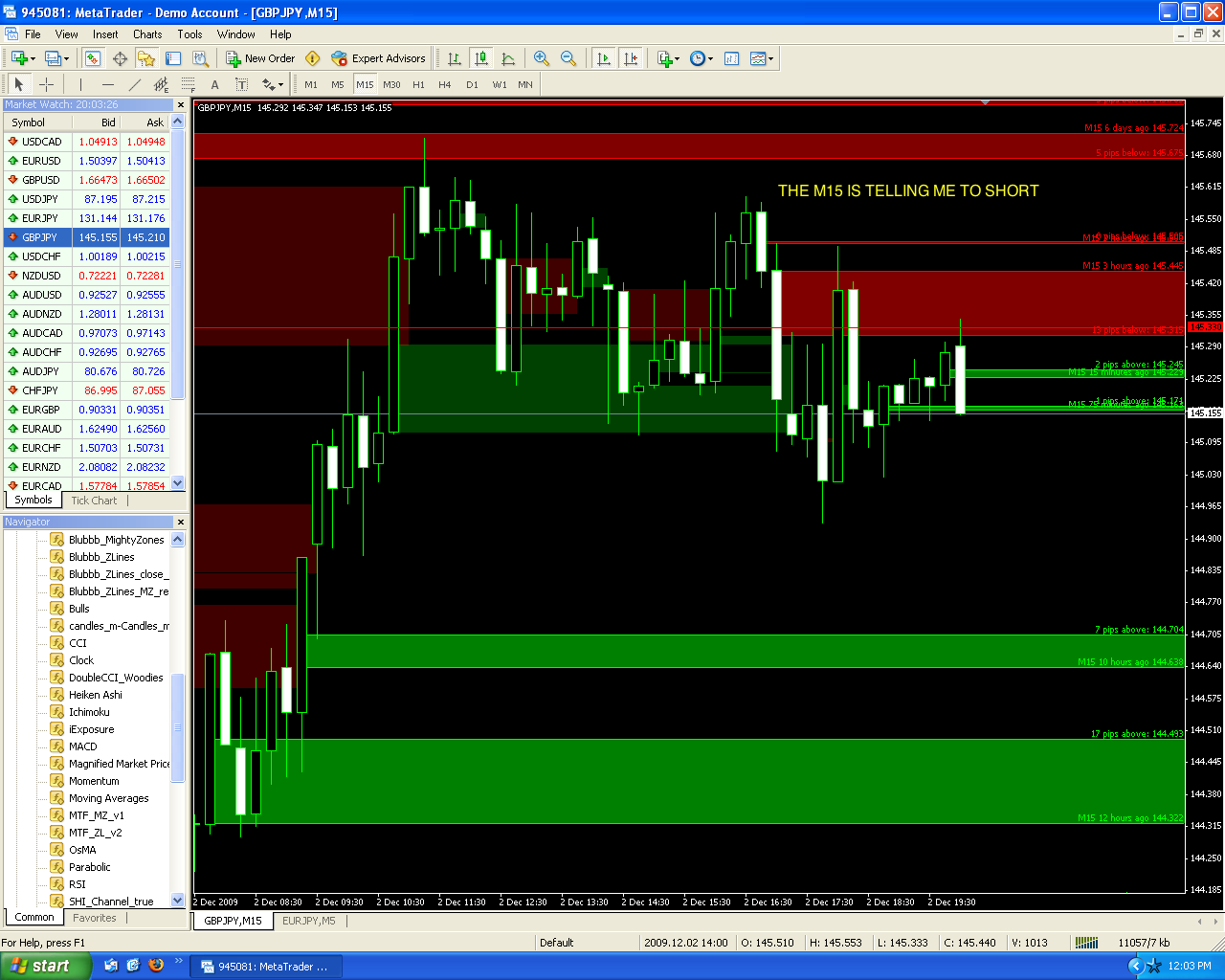Switch to the Tick Chart tab

pyautogui.click(x=94, y=501)
